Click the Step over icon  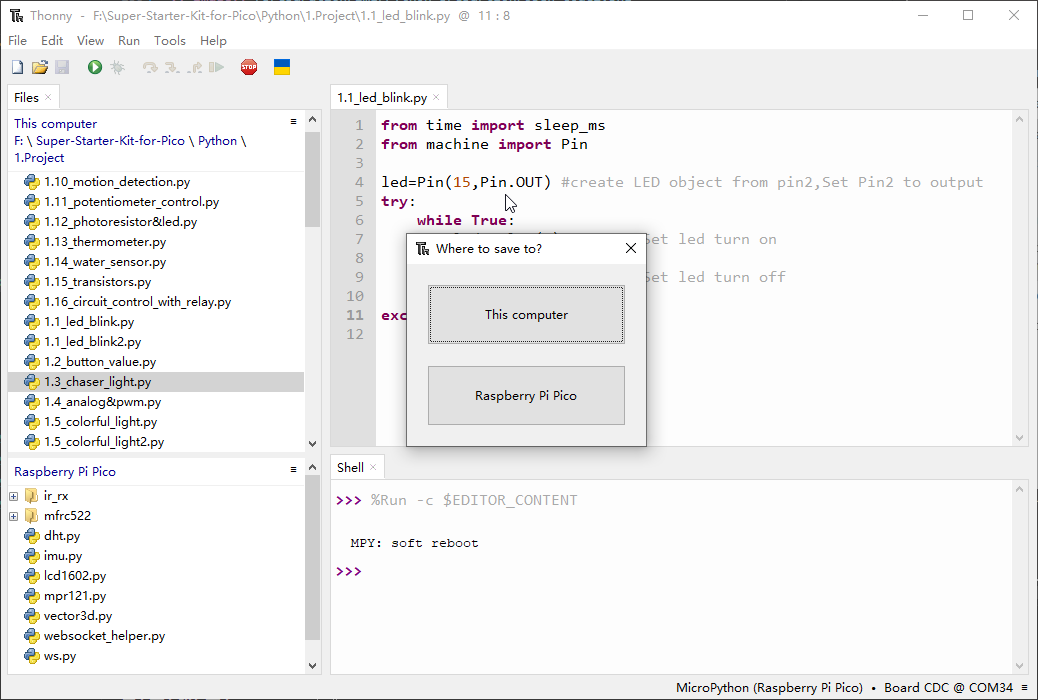(x=150, y=67)
